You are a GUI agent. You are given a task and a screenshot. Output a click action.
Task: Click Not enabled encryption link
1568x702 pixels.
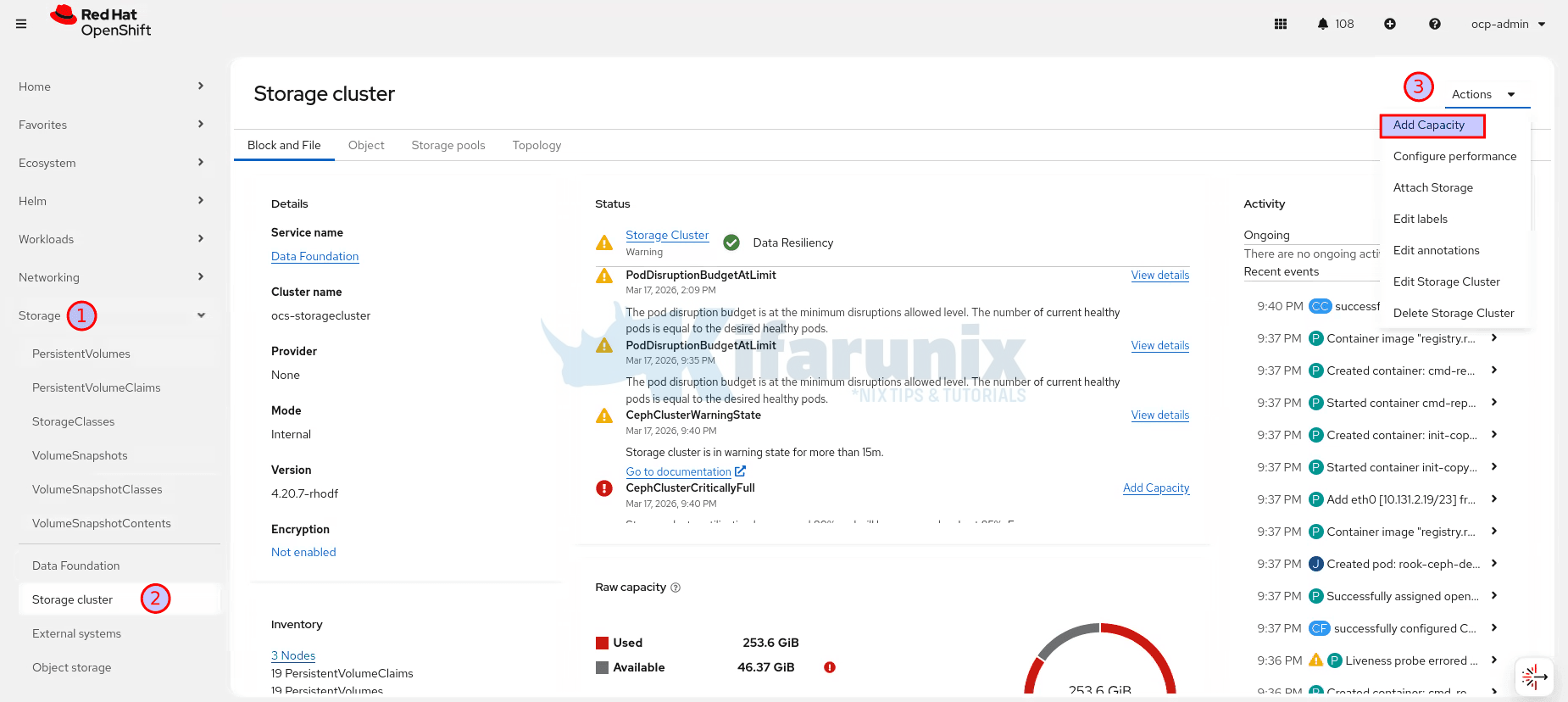tap(303, 552)
